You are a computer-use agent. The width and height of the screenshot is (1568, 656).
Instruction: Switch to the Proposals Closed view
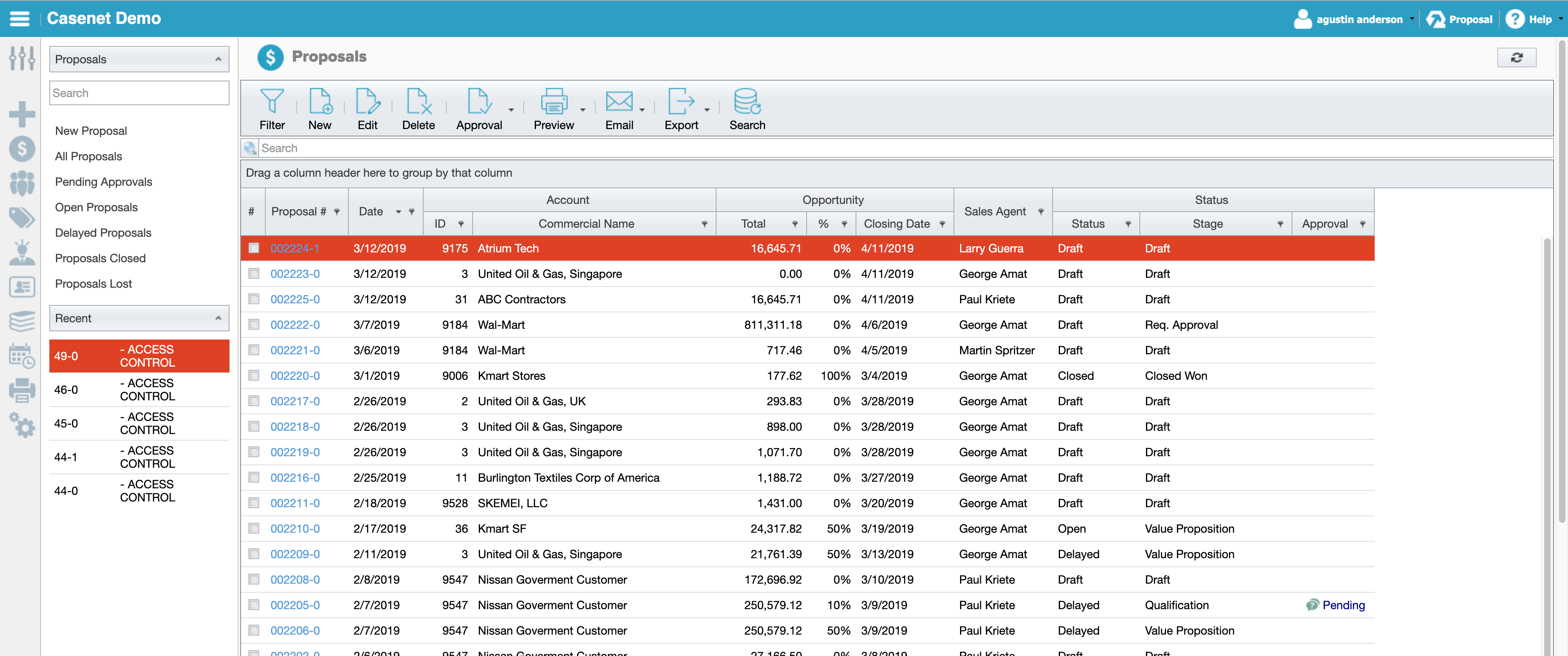tap(100, 258)
